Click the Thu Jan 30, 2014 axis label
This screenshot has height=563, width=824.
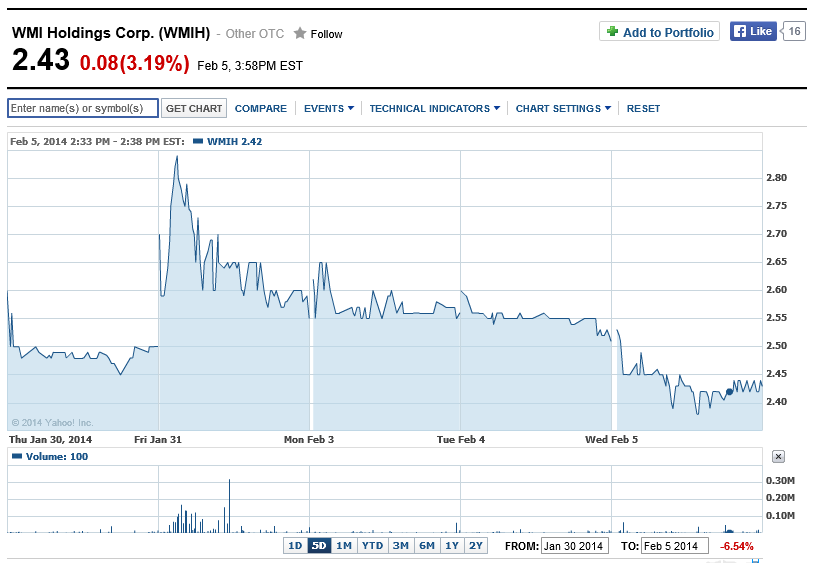click(x=50, y=439)
